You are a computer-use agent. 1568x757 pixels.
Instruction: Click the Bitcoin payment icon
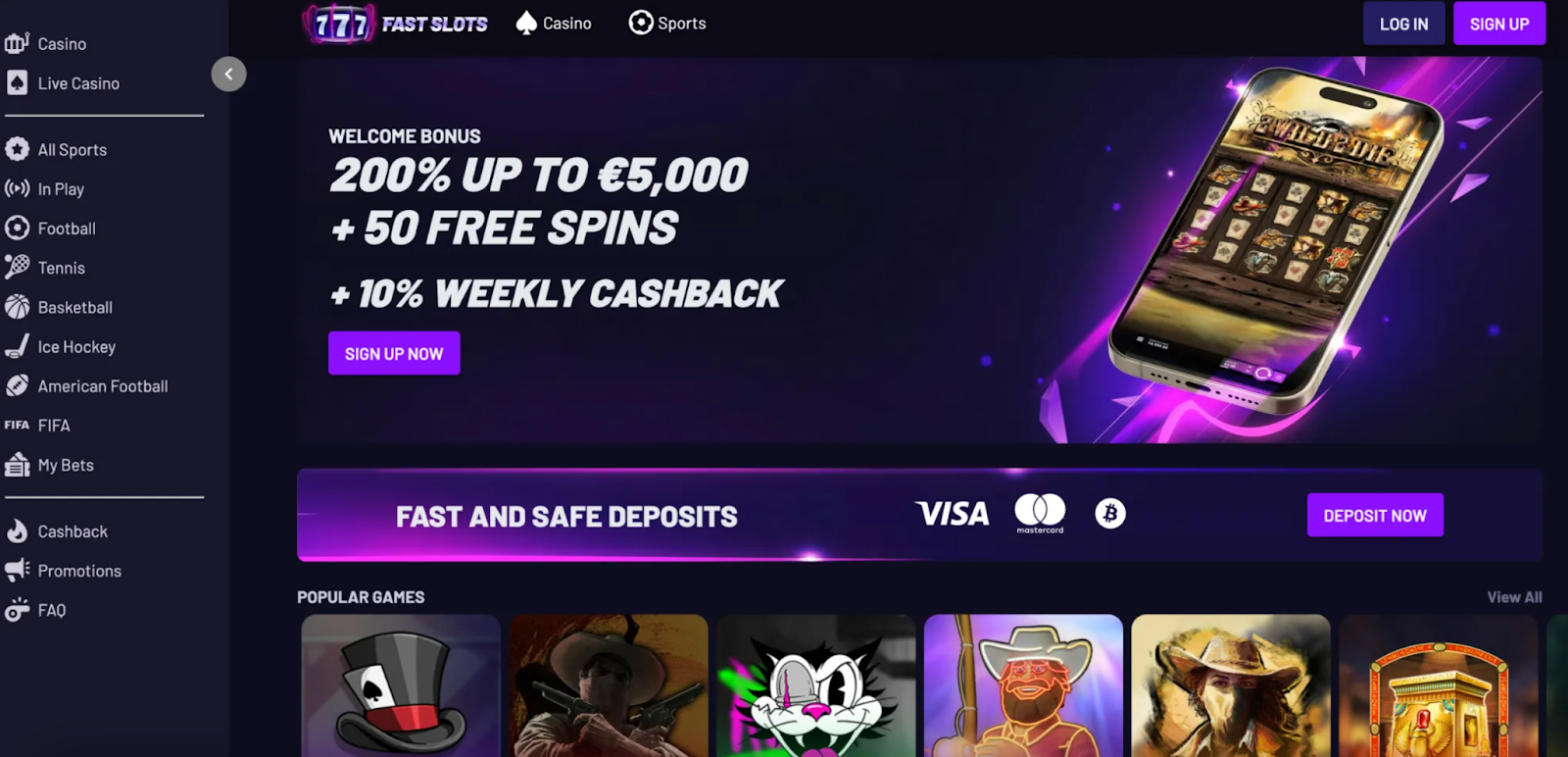click(1110, 513)
